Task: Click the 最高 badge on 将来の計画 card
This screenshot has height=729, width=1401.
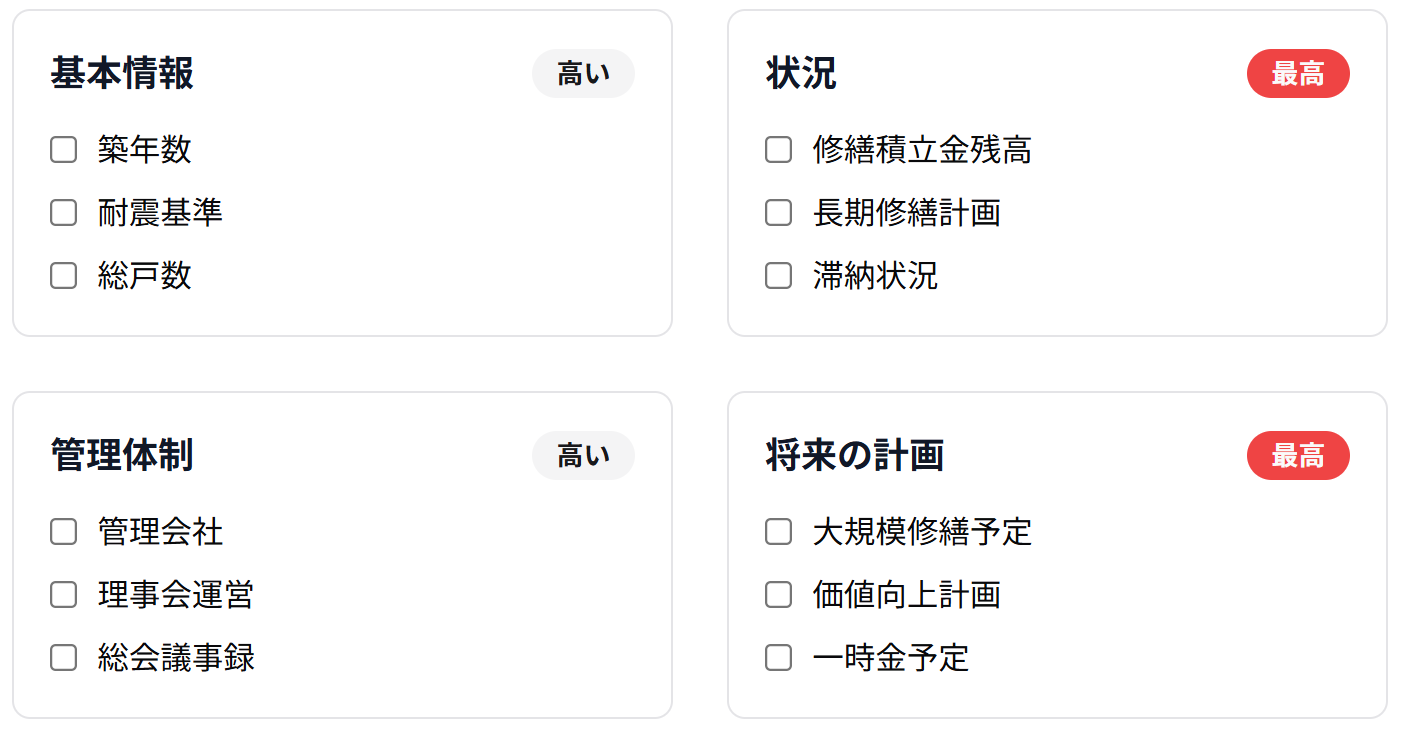Action: click(x=1298, y=456)
